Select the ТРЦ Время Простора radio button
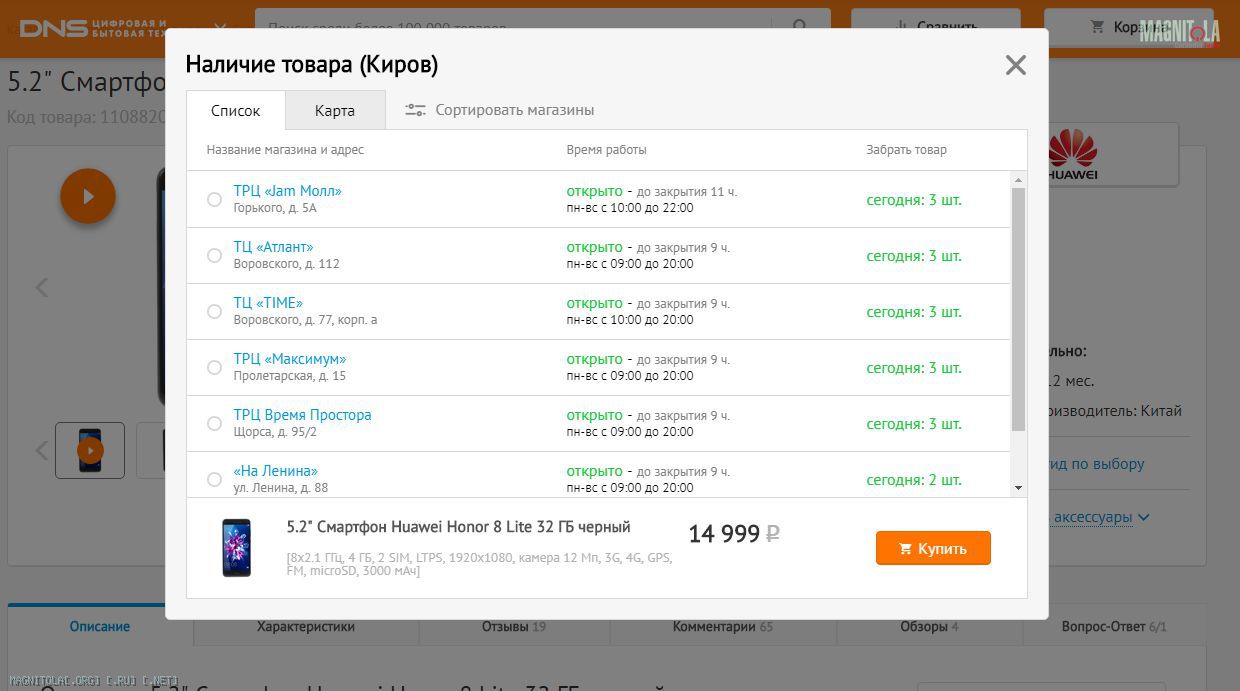1240x691 pixels. pos(214,424)
